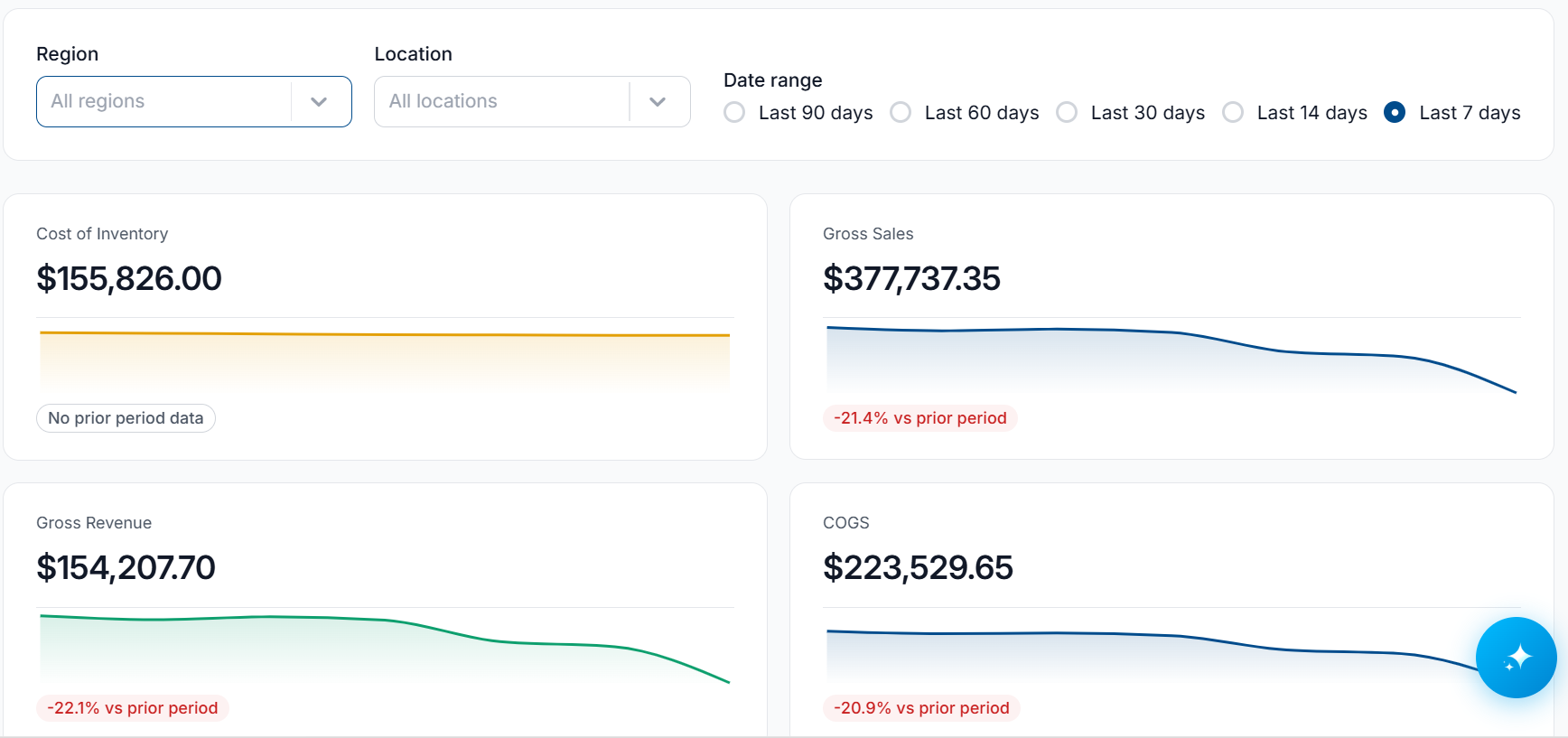1568x738 pixels.
Task: Click the Gross Sales trend chart
Action: tap(1171, 360)
